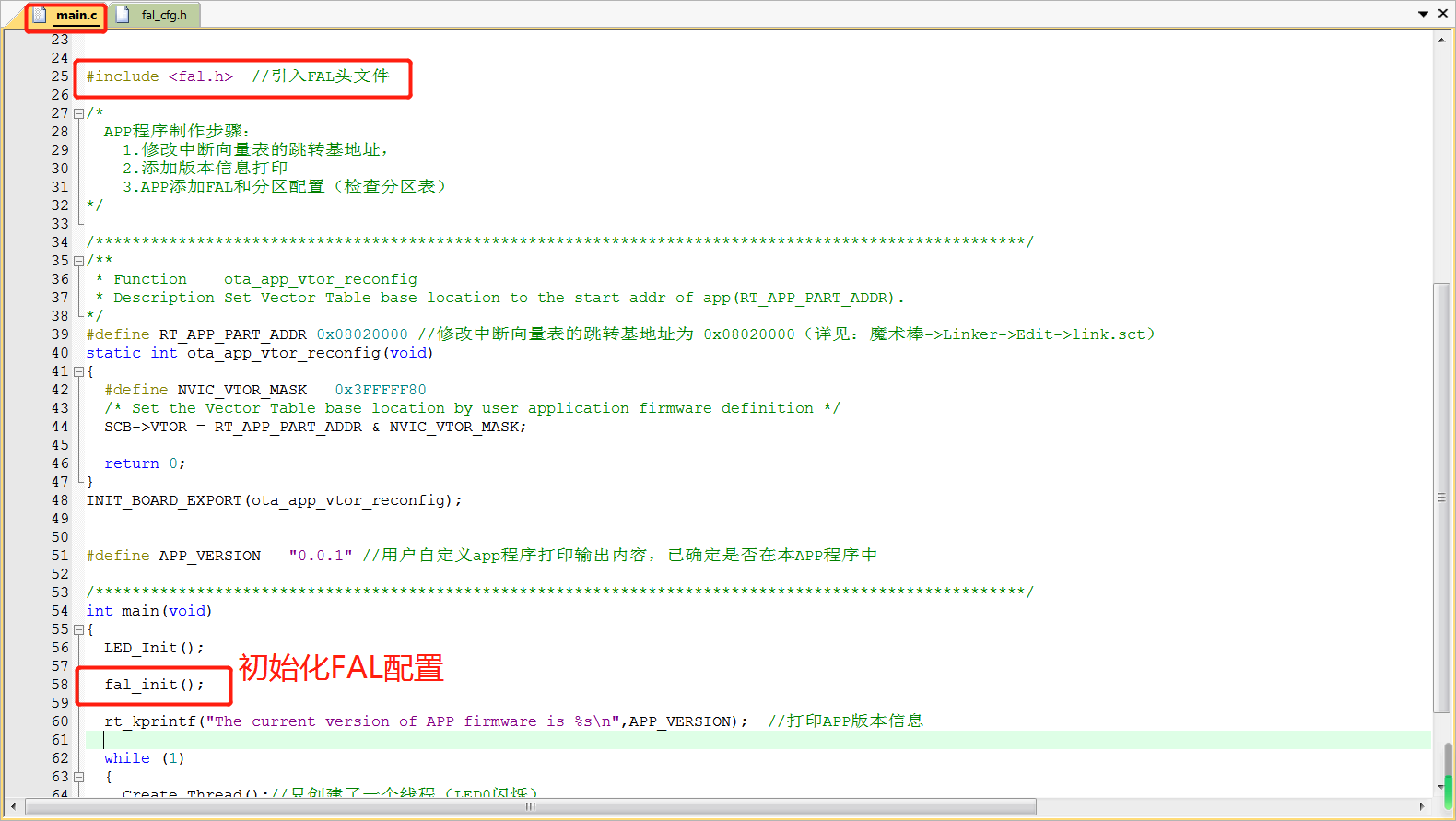Collapse the ota_app_vtor_reconfig function body fold
The height and width of the screenshot is (821, 1456).
(78, 372)
